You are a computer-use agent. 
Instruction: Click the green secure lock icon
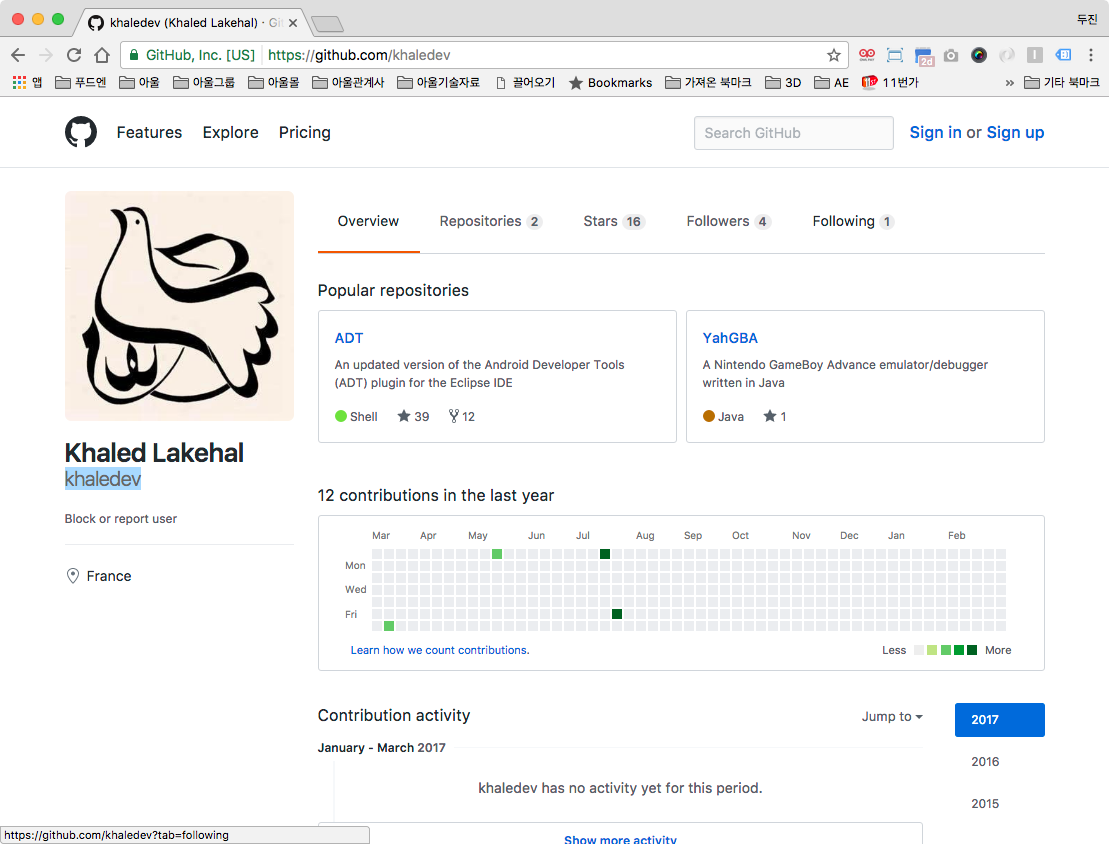(134, 55)
